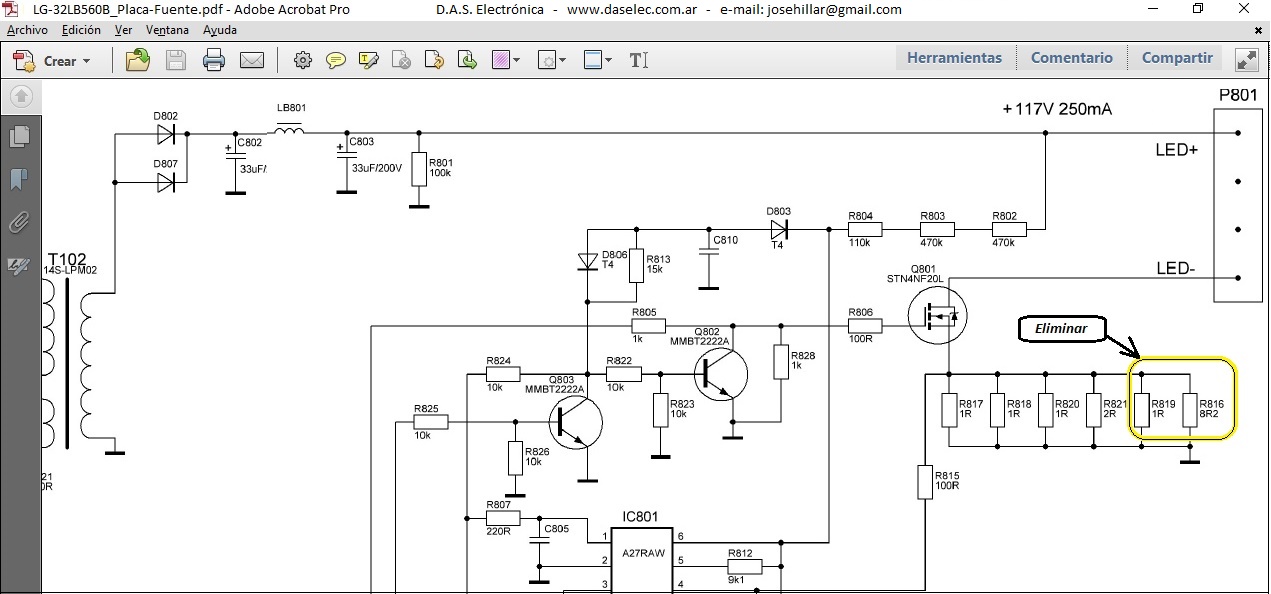
Task: Open the gear-in-page icon dropdown arrow
Action: [x=563, y=61]
